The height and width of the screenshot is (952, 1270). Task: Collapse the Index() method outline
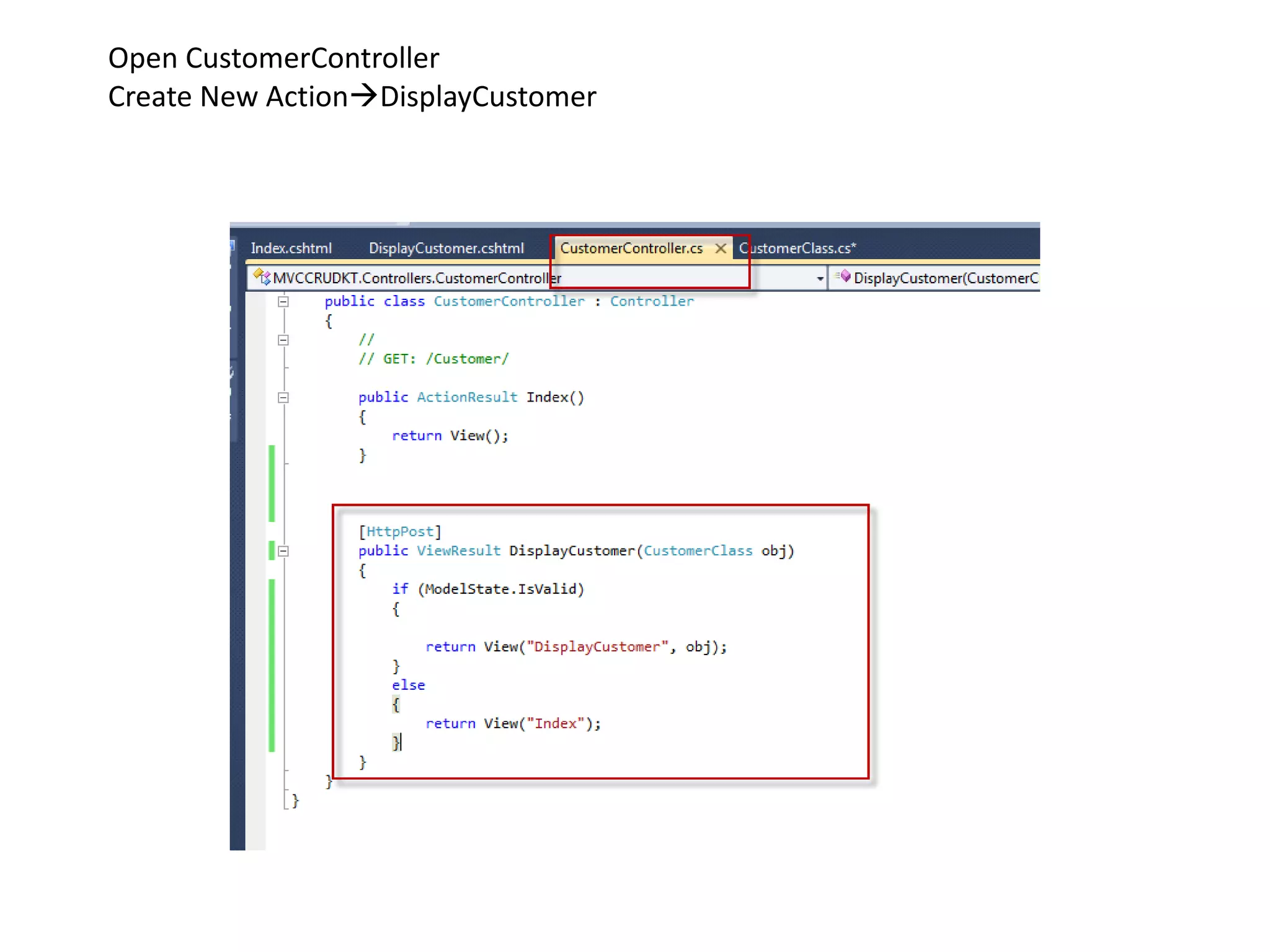[x=283, y=398]
